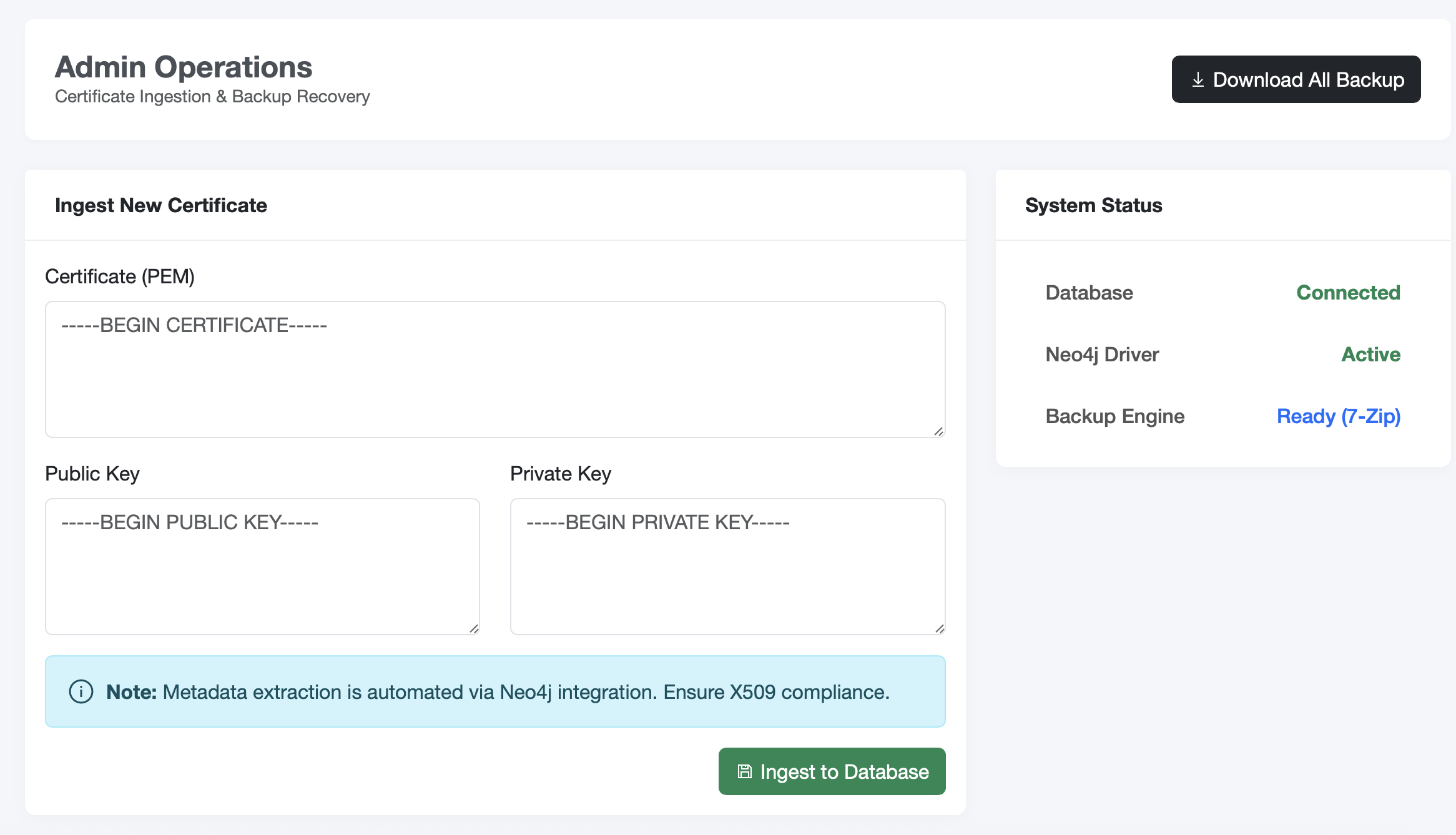
Task: Grab the Certificate textarea resize handle
Action: tap(938, 431)
